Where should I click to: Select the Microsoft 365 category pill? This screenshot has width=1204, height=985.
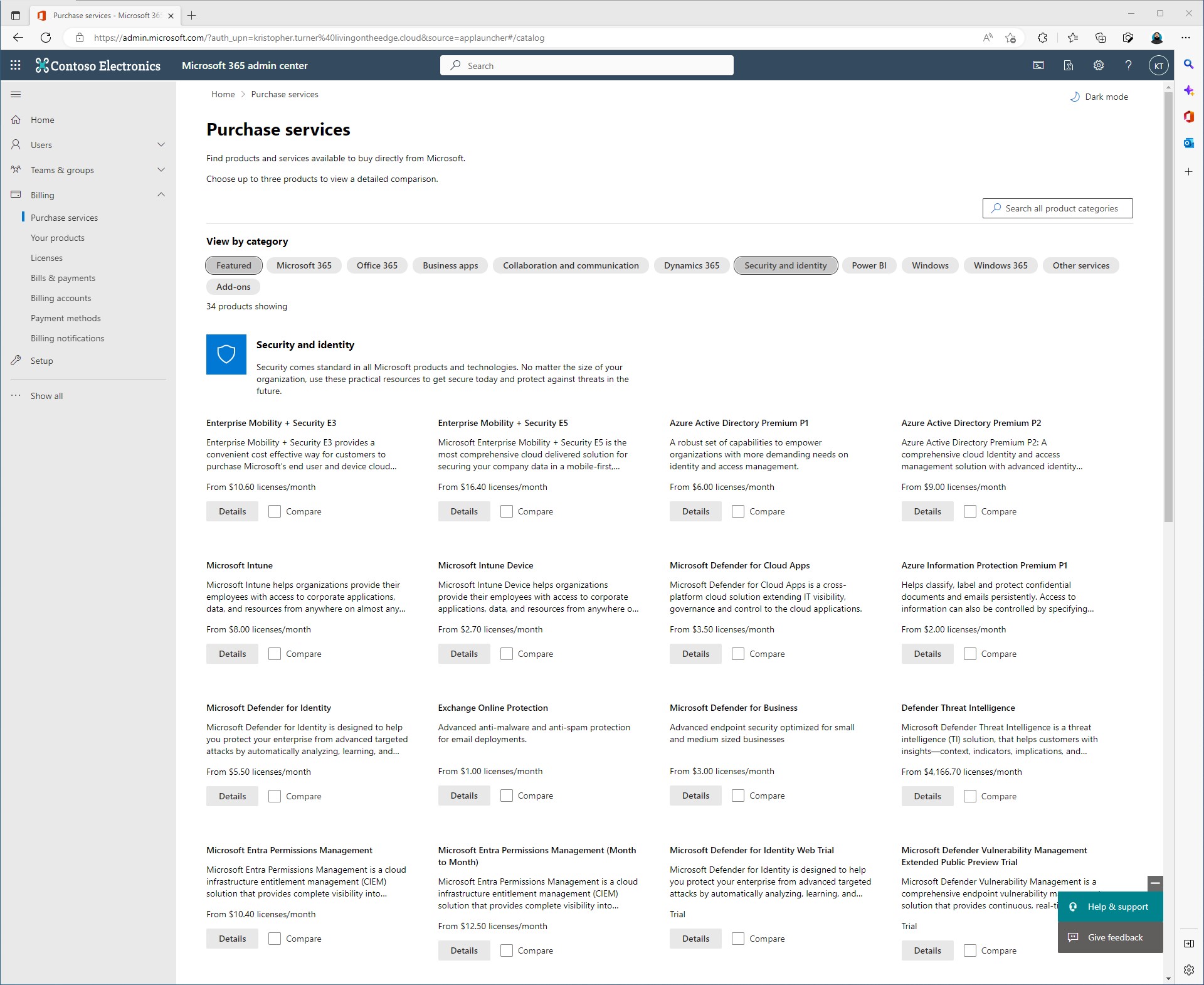304,265
